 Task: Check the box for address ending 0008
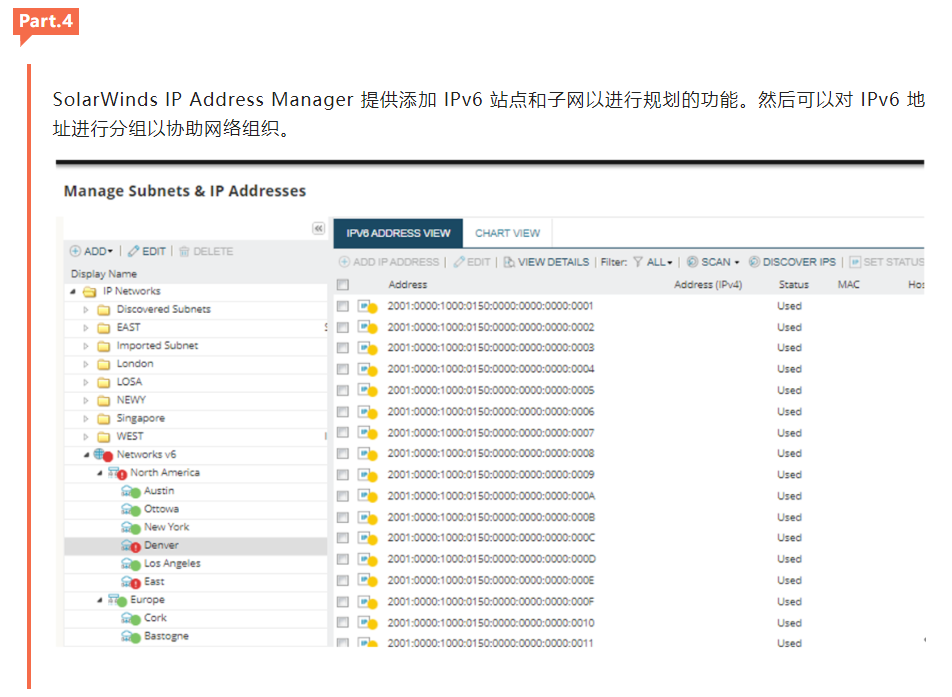tap(343, 454)
